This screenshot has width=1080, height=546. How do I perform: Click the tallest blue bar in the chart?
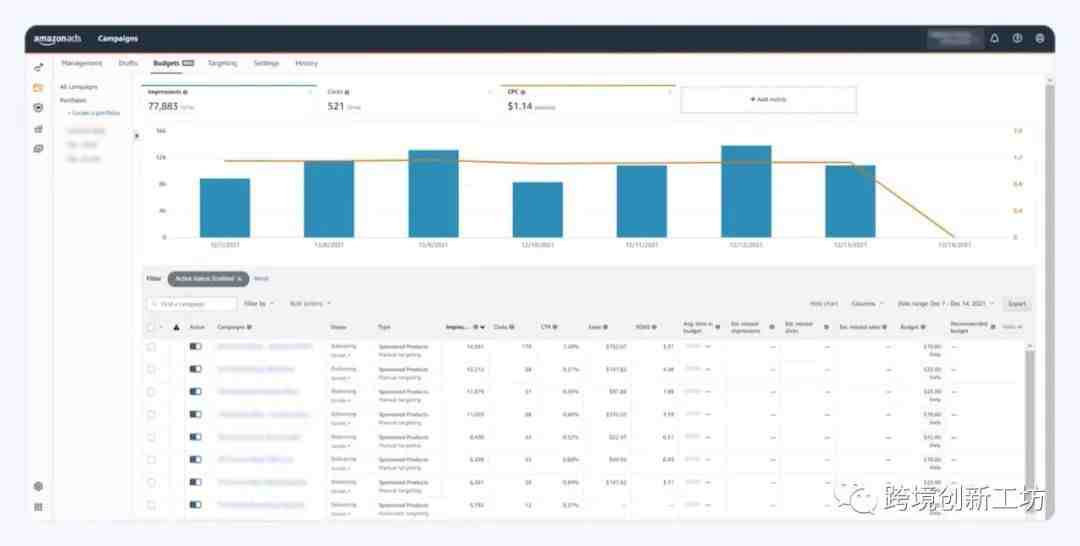[x=746, y=191]
